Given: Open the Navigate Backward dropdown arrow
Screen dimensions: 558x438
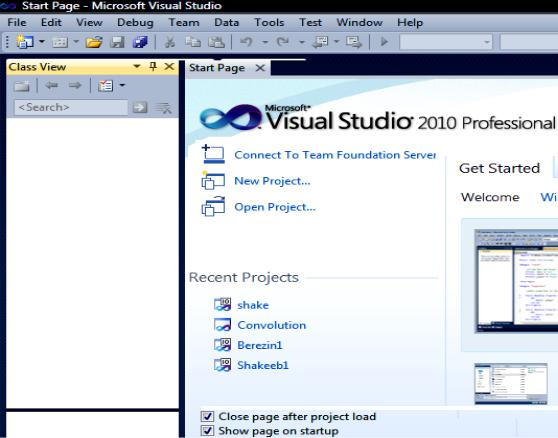Looking at the screenshot, I should 336,42.
